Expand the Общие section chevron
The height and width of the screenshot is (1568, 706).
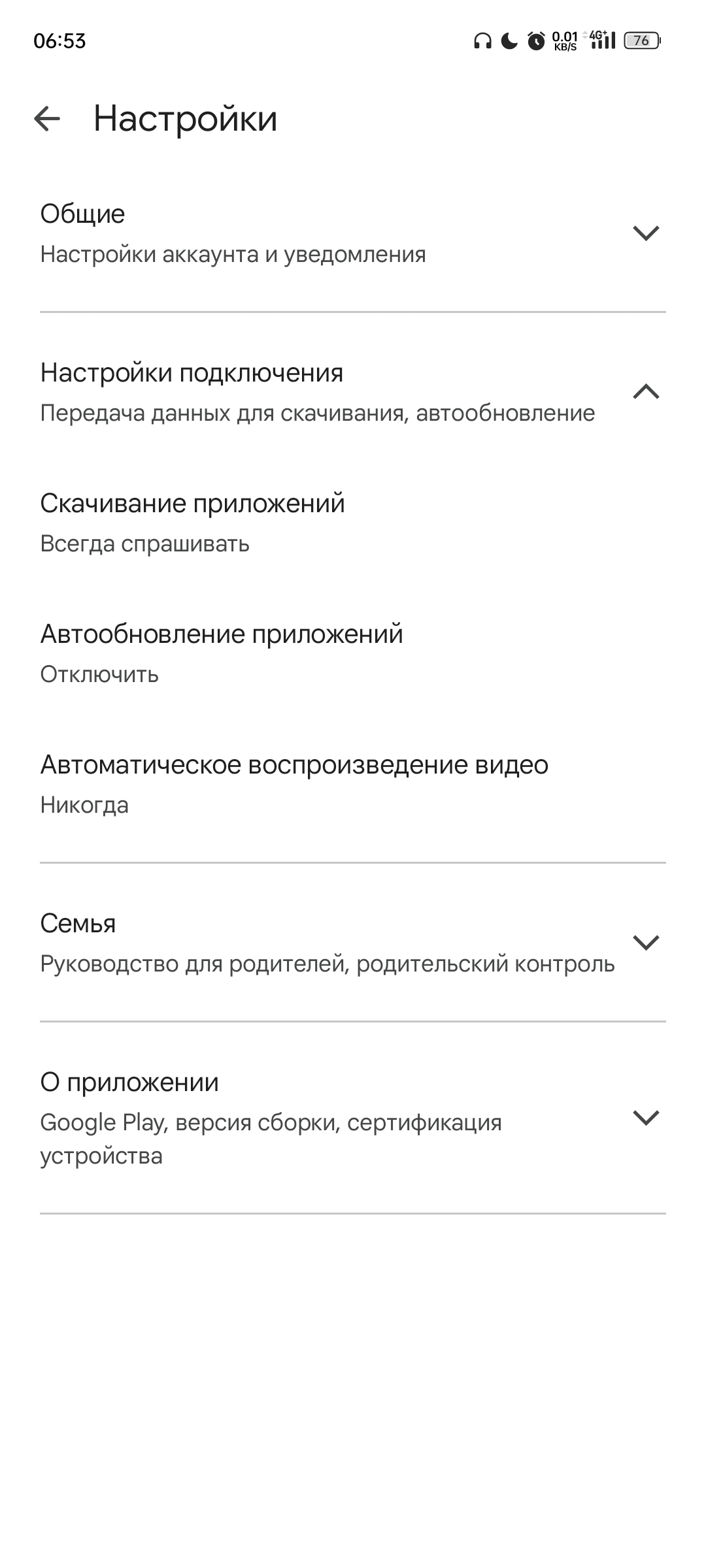click(646, 233)
